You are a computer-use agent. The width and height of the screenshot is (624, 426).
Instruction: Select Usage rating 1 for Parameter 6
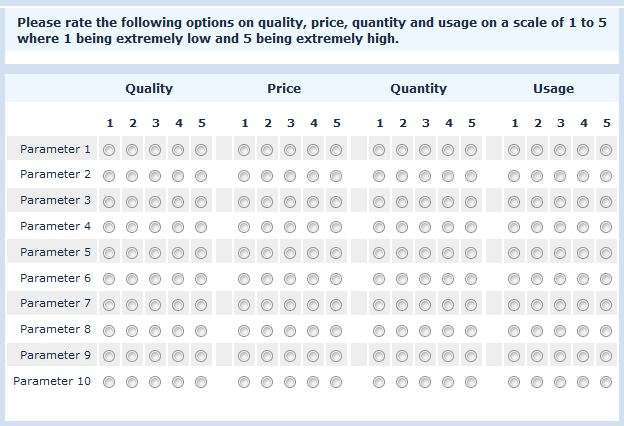point(514,279)
